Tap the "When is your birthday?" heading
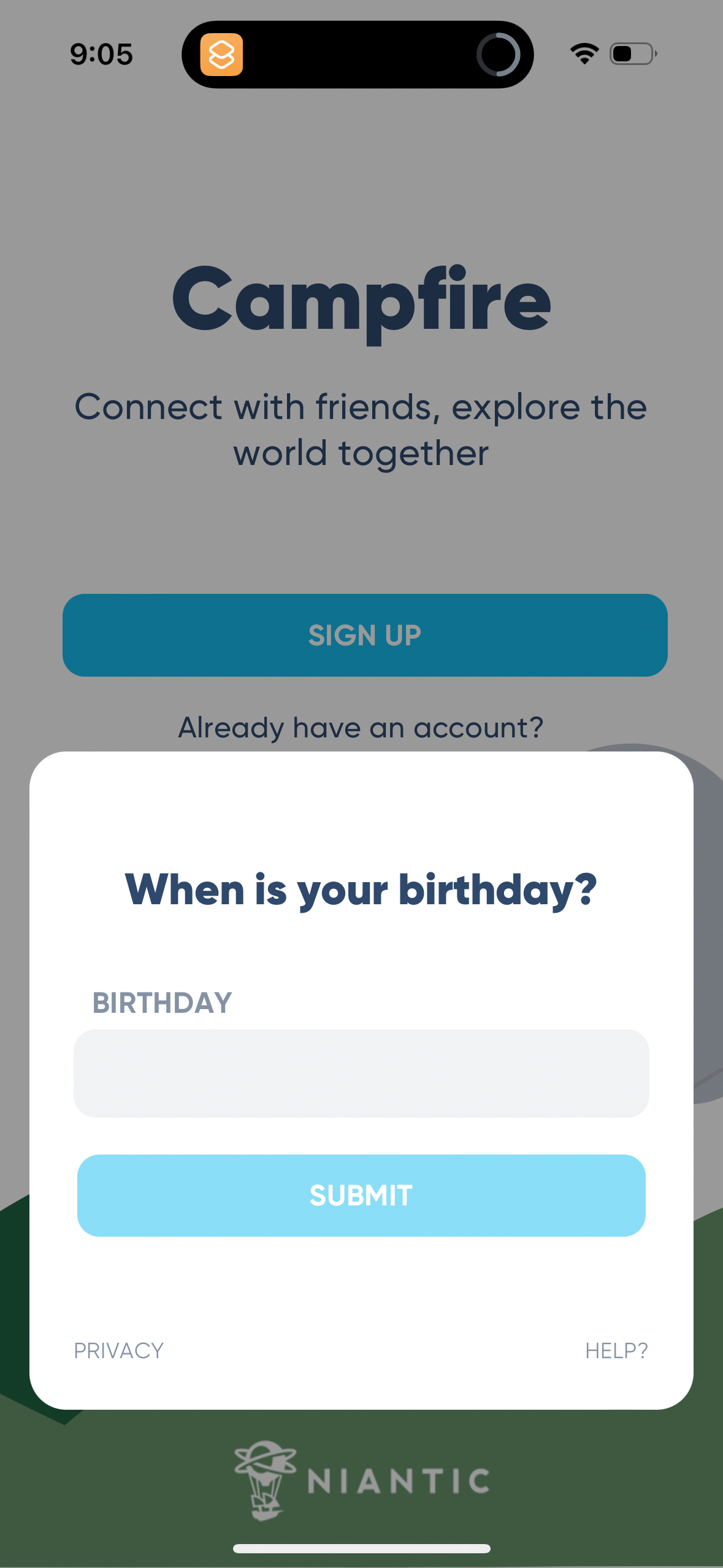 361,890
